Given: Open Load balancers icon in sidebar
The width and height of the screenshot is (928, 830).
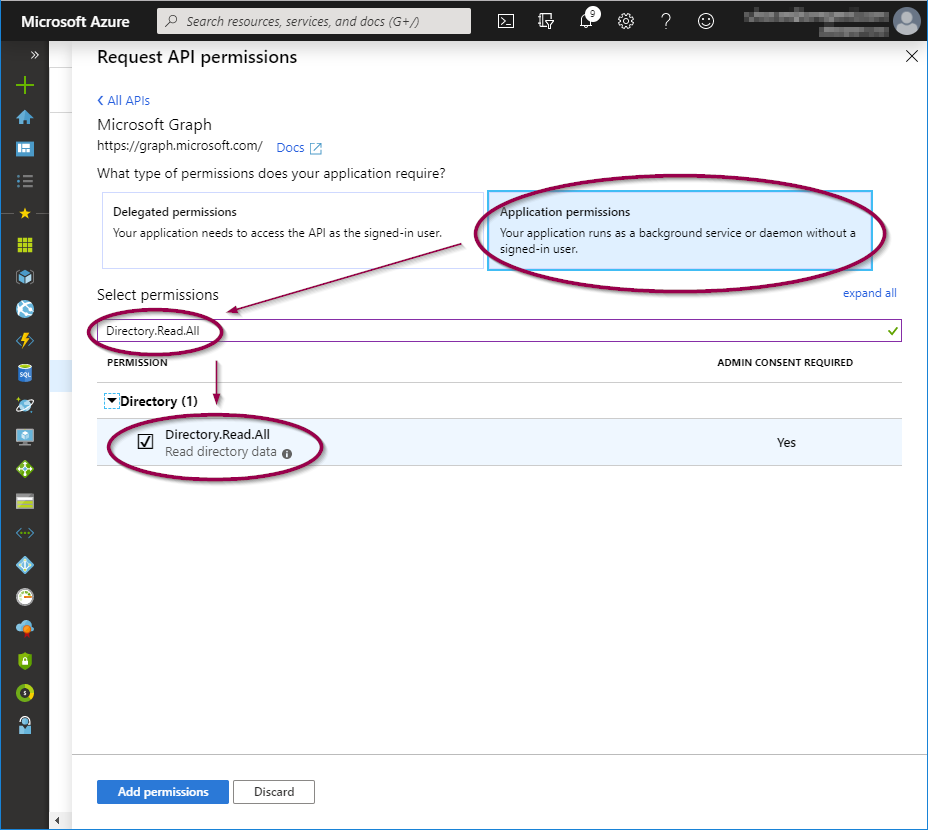Looking at the screenshot, I should pyautogui.click(x=25, y=469).
